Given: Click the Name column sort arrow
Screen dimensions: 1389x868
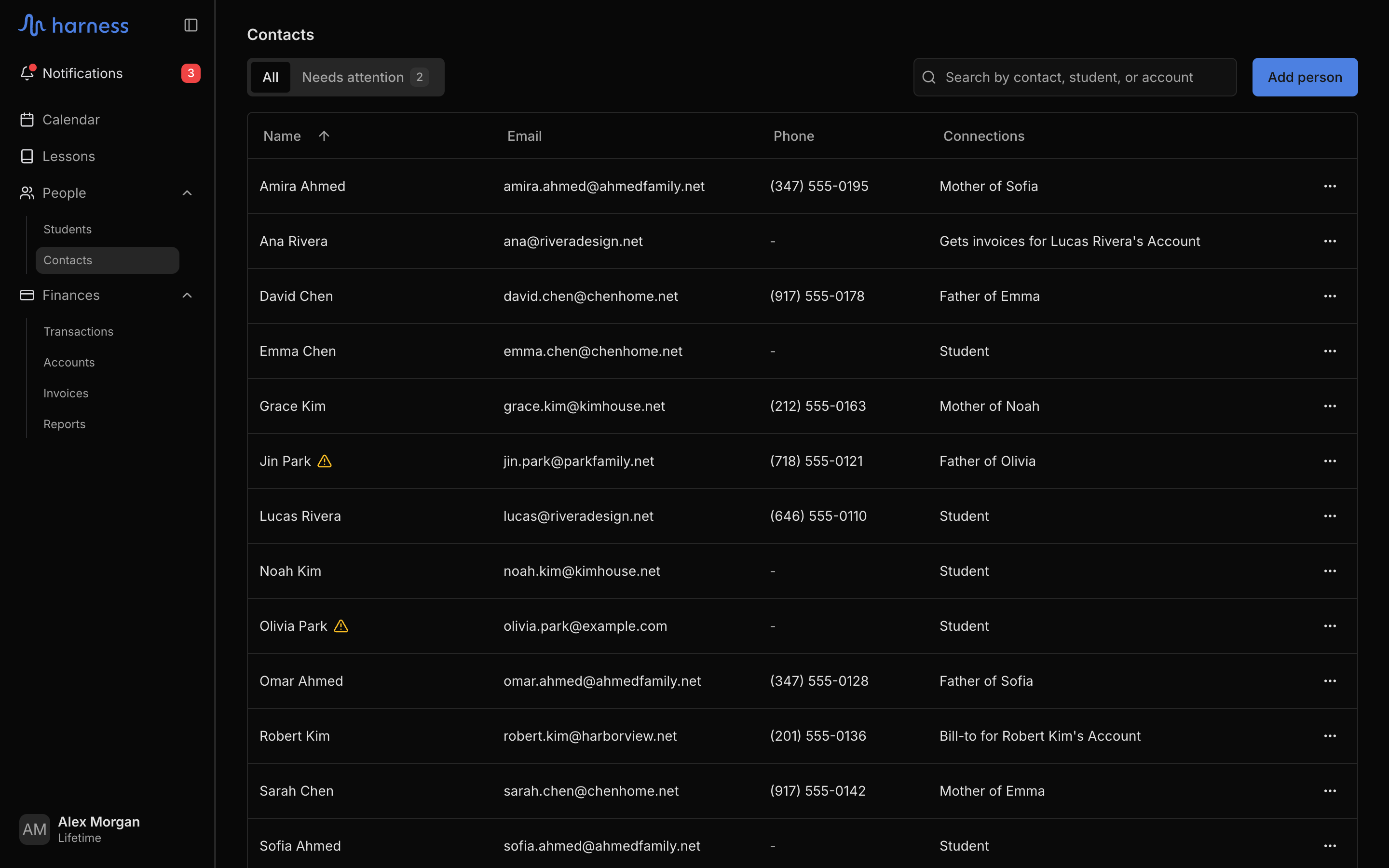Looking at the screenshot, I should pyautogui.click(x=324, y=136).
